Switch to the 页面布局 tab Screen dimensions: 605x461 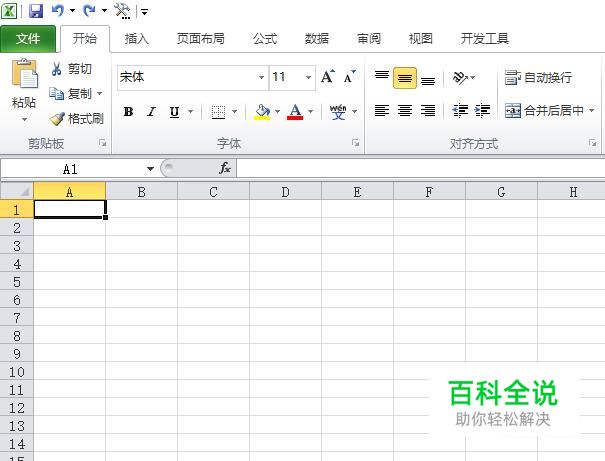coord(201,39)
